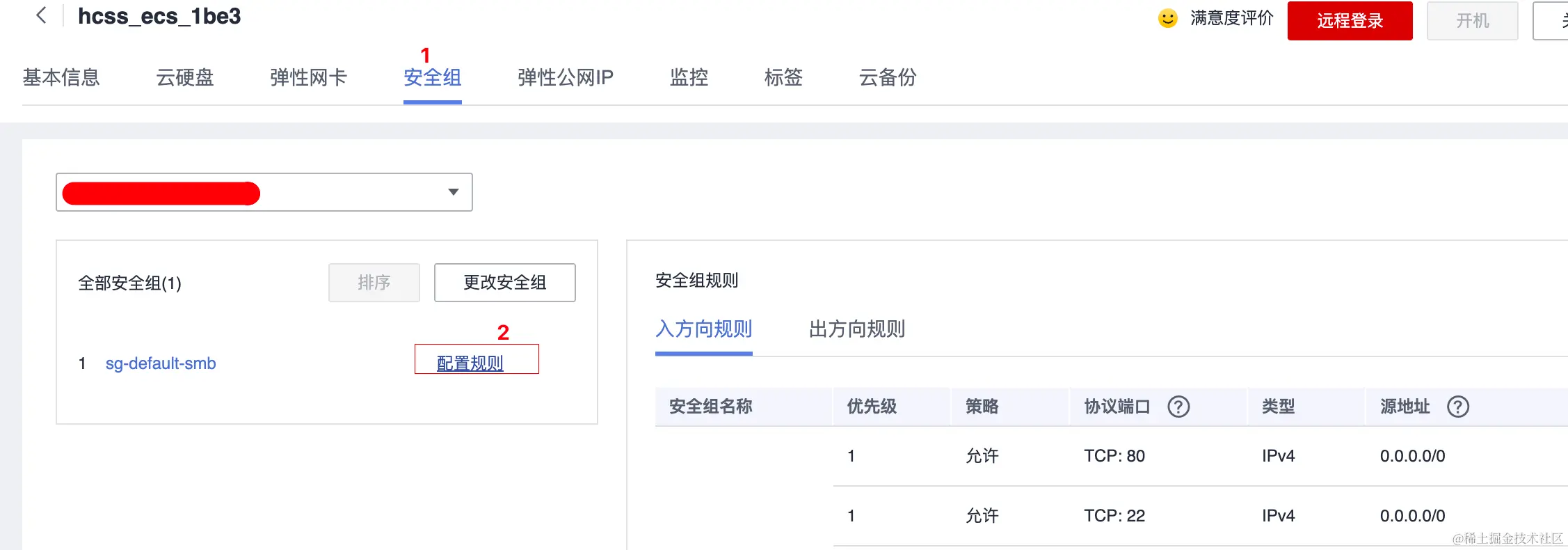Screen dimensions: 1568x550
Task: Click the smiley satisfaction rating icon
Action: click(1167, 18)
